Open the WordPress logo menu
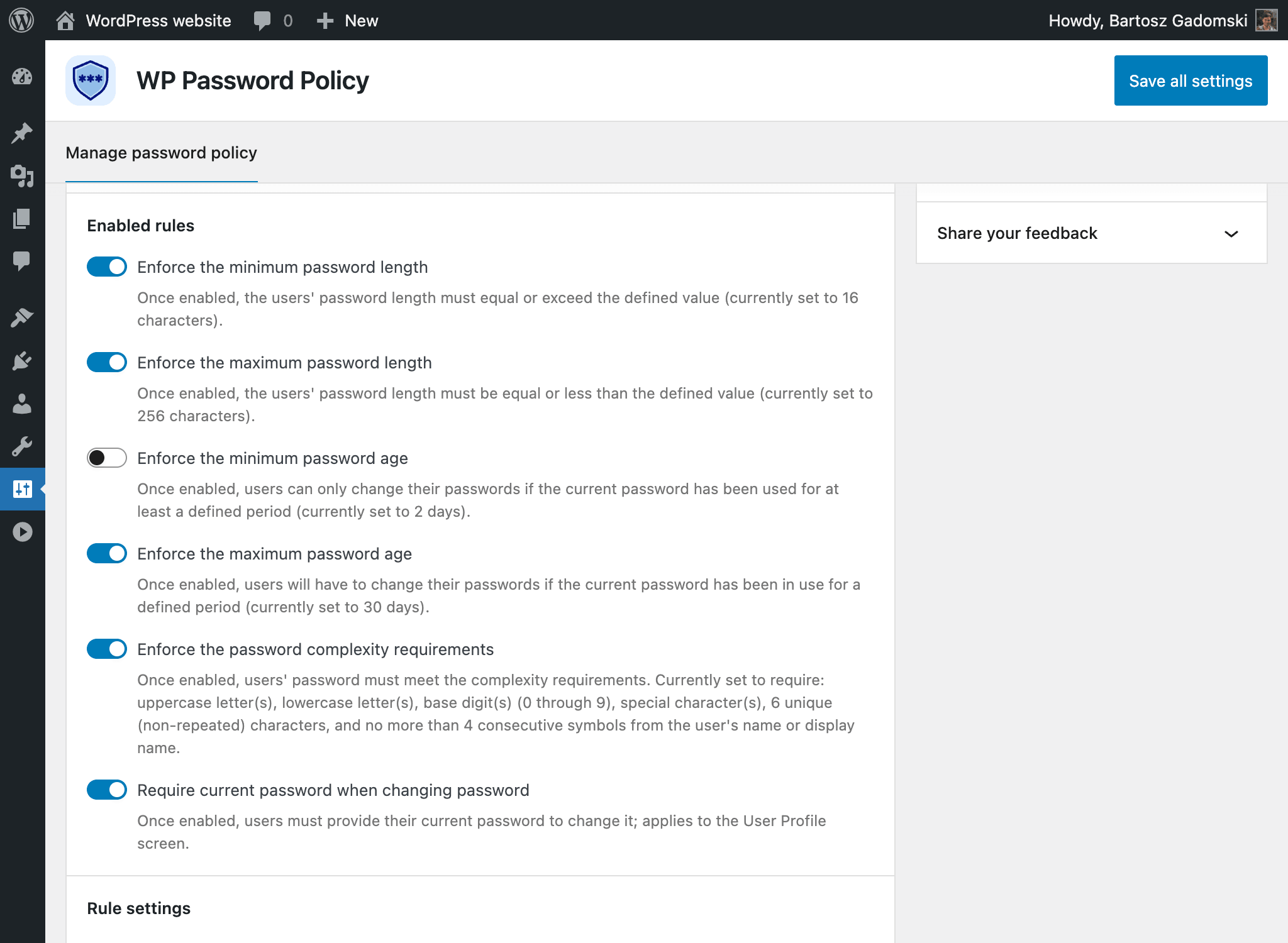Viewport: 1288px width, 943px height. pyautogui.click(x=21, y=20)
